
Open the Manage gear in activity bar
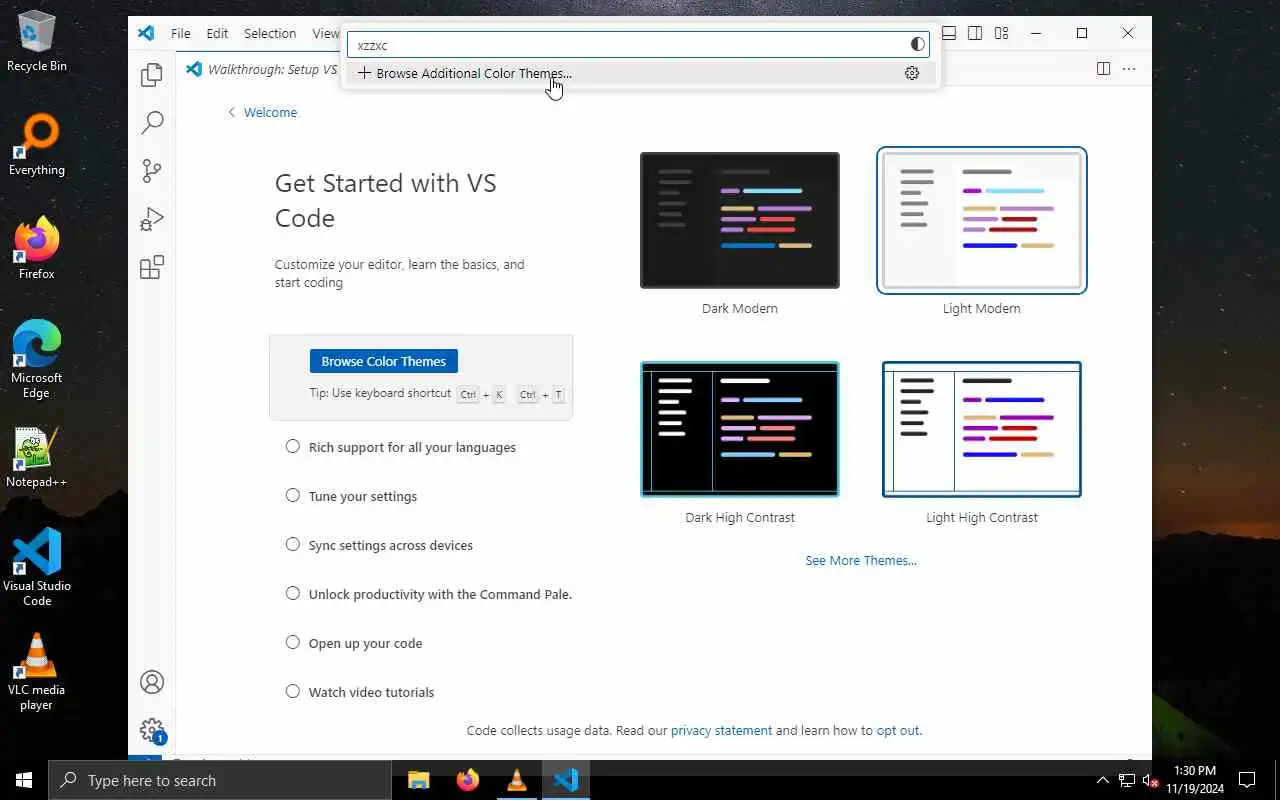coord(152,731)
